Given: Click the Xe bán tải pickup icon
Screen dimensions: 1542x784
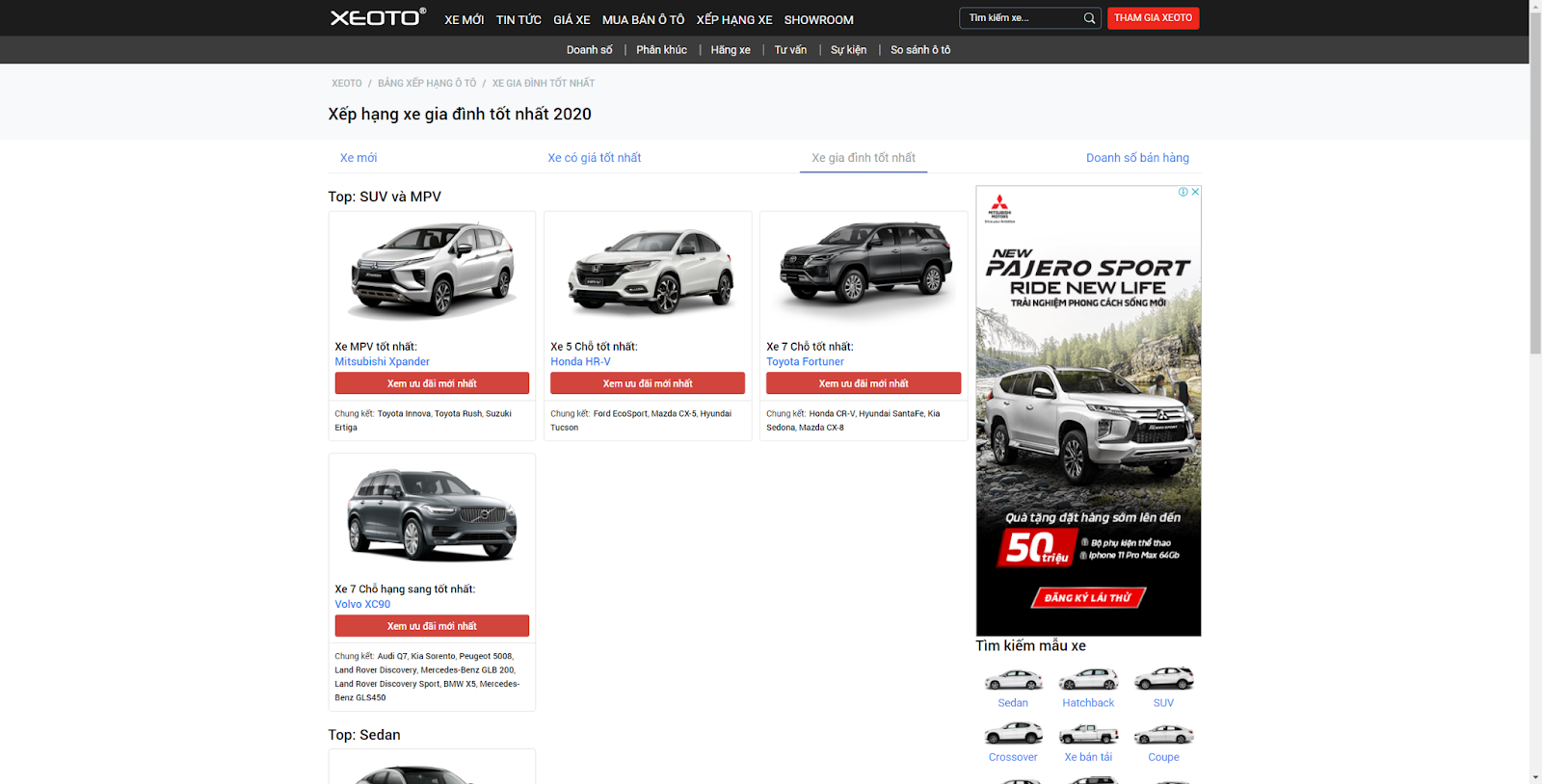Looking at the screenshot, I should tap(1088, 735).
